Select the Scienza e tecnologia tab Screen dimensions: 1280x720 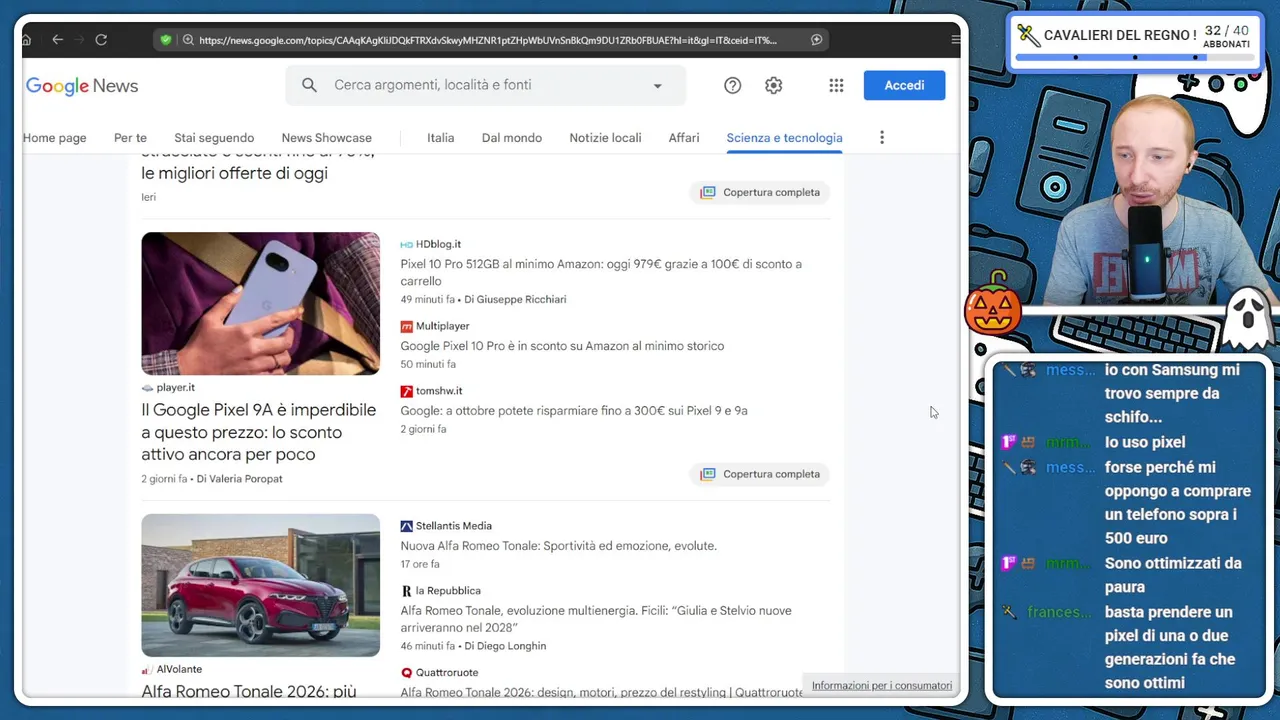(784, 138)
